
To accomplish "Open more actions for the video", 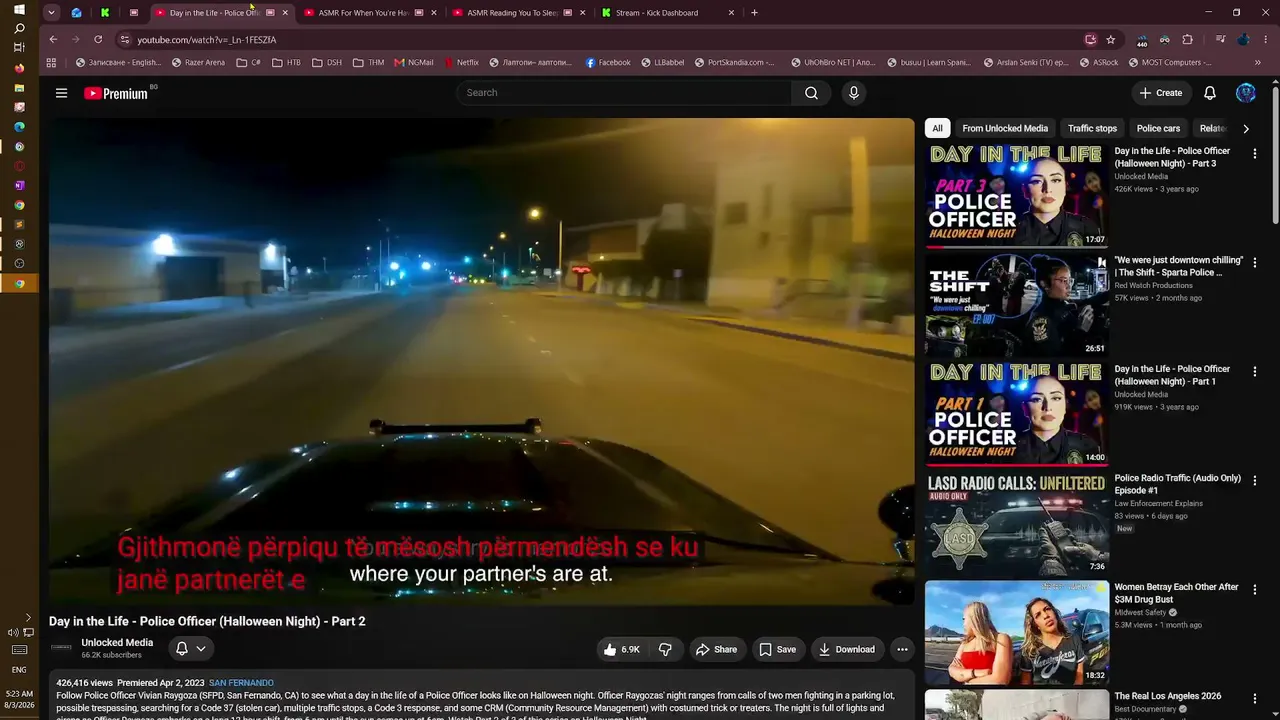I will (902, 650).
